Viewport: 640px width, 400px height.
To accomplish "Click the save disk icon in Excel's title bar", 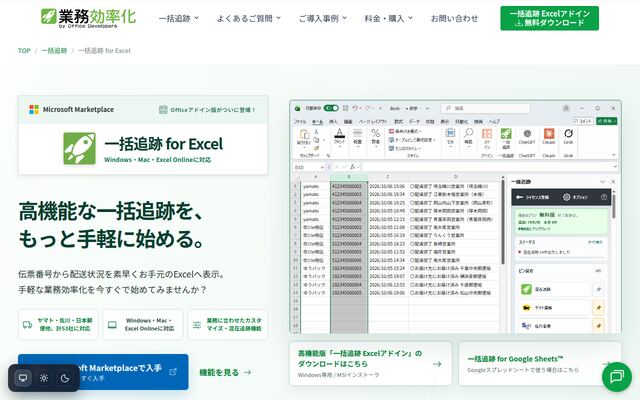I will 345,108.
